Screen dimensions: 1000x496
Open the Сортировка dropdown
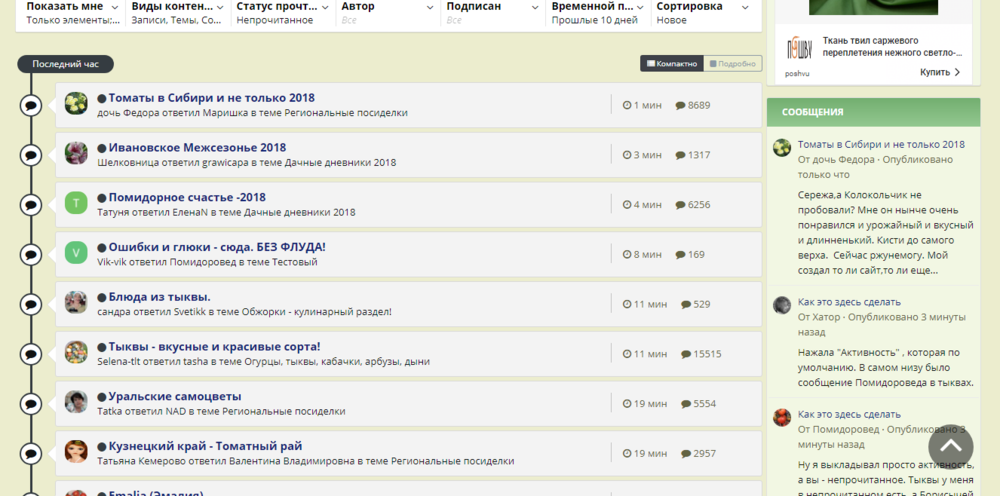click(x=706, y=12)
